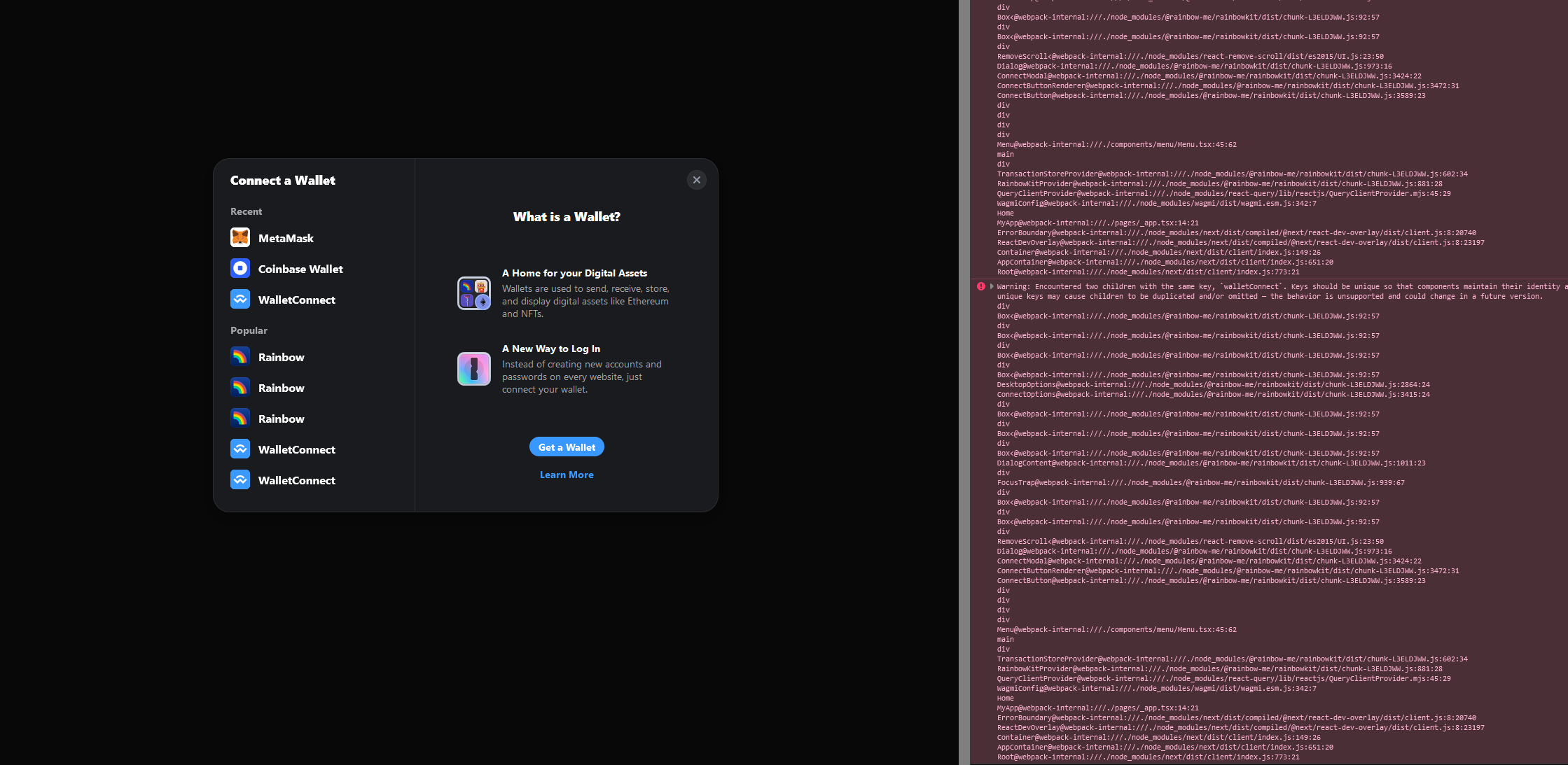This screenshot has width=1568, height=765.
Task: Click the DesktopOptions@webpack-internal stack line
Action: tap(1213, 384)
